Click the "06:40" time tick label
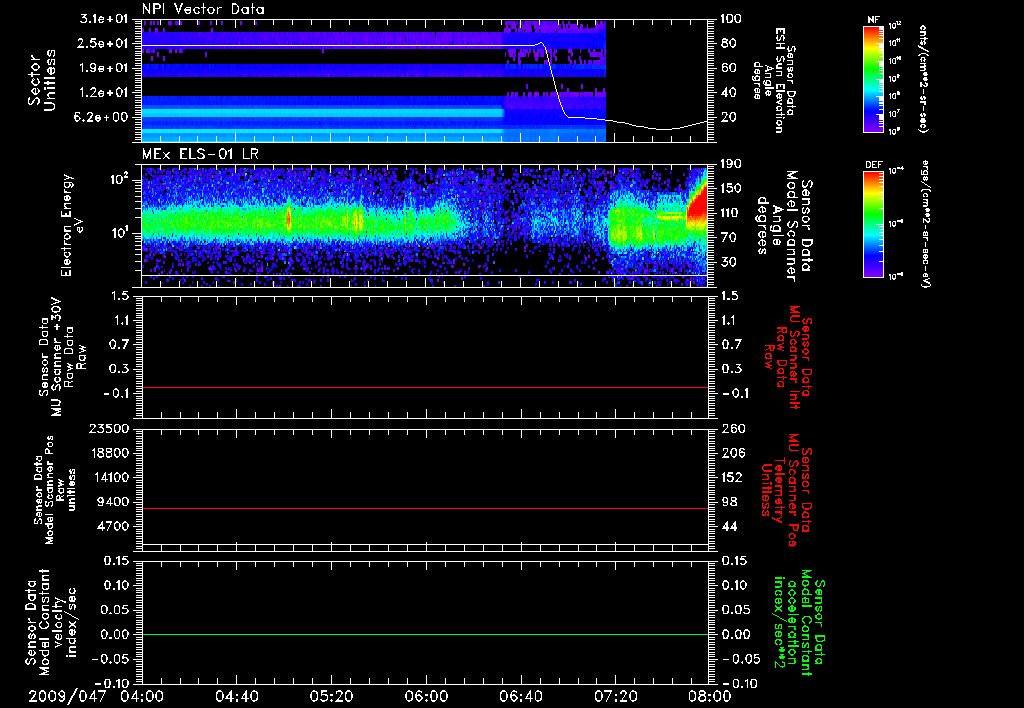This screenshot has height=708, width=1024. 520,696
